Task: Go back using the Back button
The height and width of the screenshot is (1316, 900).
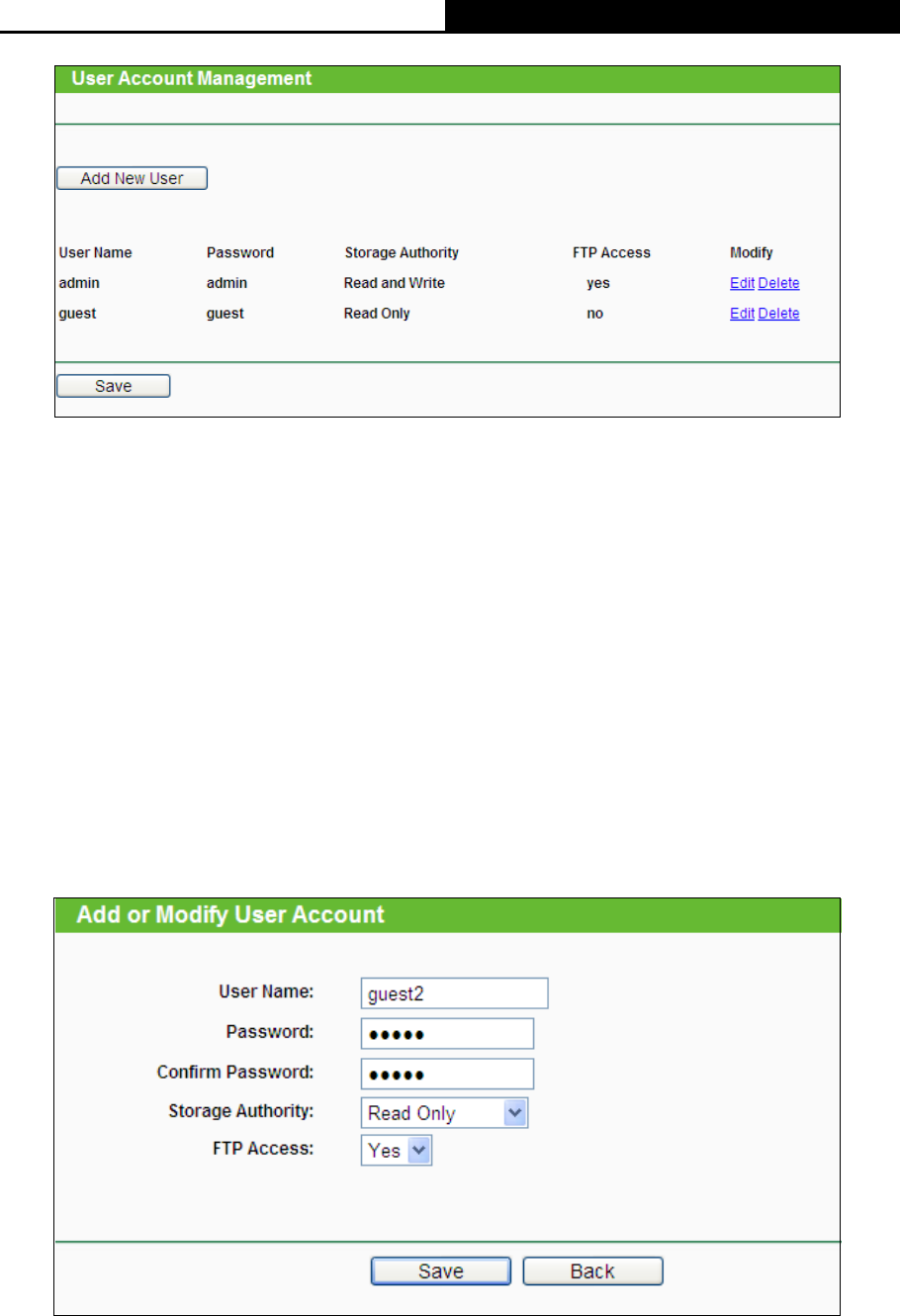Action: [x=592, y=1271]
